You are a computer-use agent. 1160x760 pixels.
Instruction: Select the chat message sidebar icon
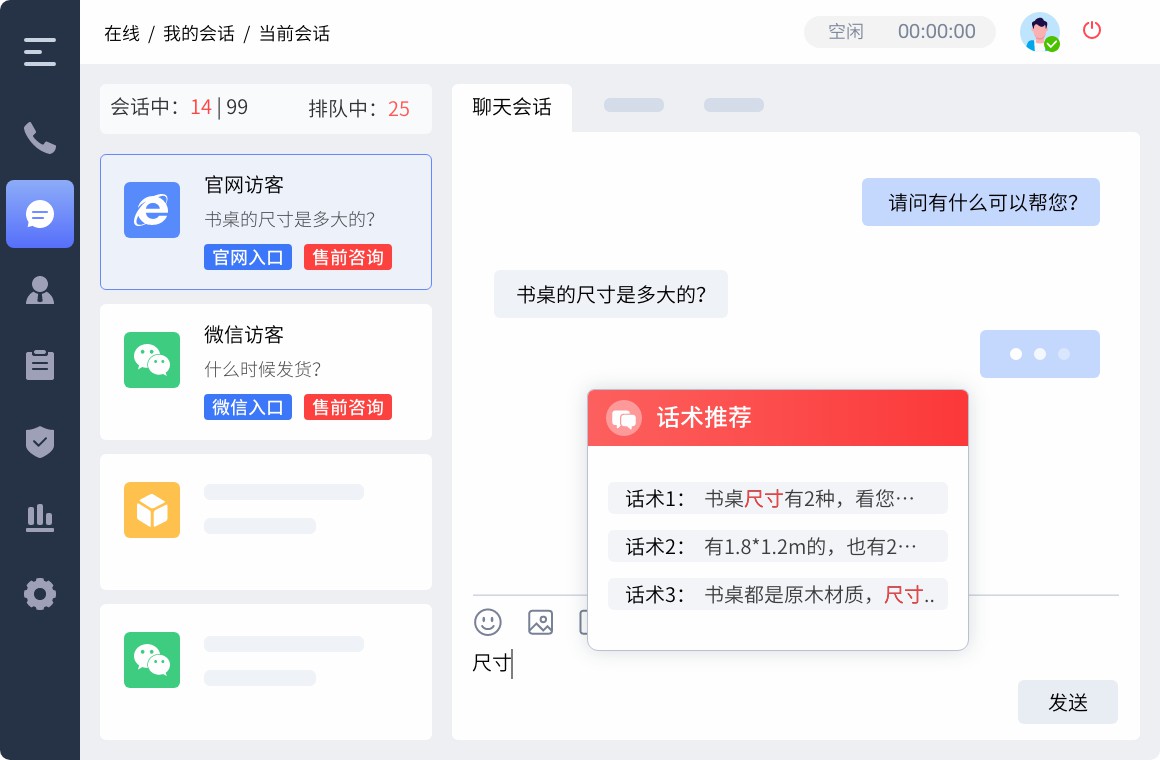coord(40,214)
